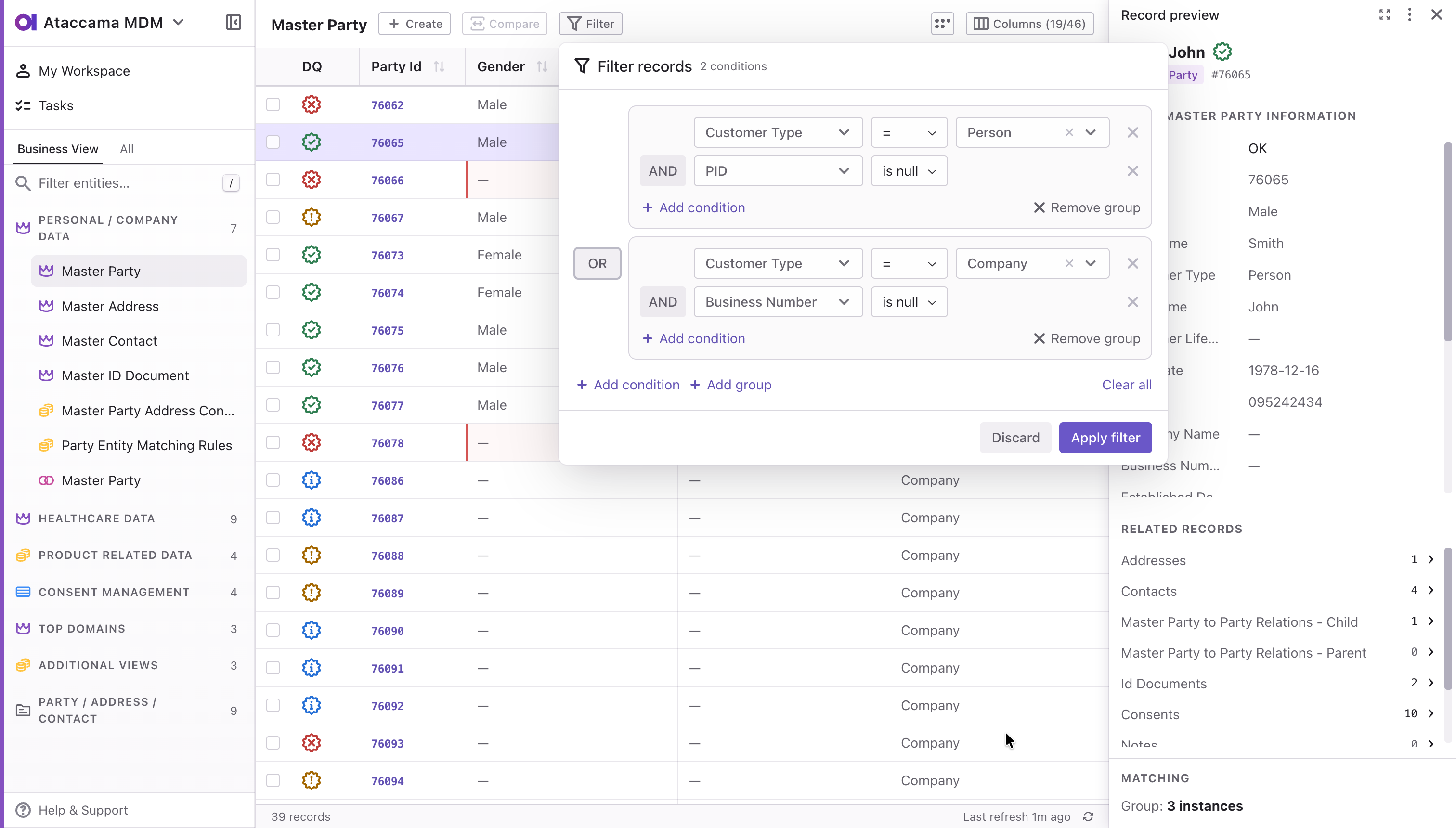The image size is (1456, 828).
Task: Click the DQ warning icon for 76067
Action: (312, 217)
